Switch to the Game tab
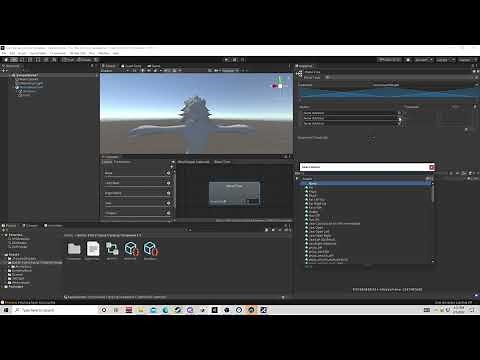The width and height of the screenshot is (480, 360). 154,66
